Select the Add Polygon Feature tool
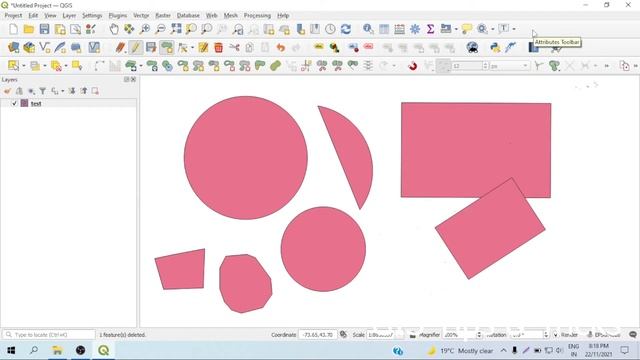 (x=167, y=47)
